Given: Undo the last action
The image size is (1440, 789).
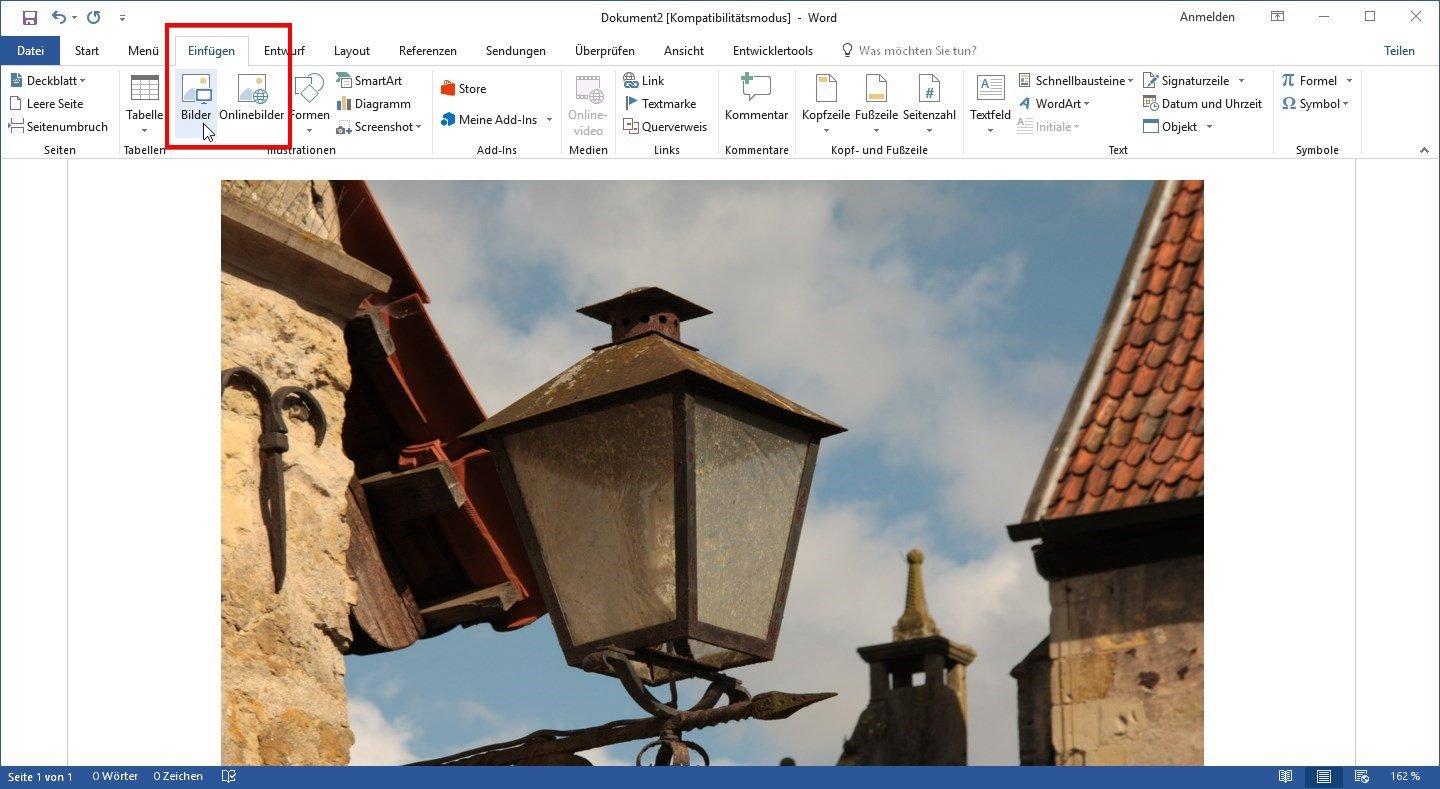Looking at the screenshot, I should click(58, 17).
